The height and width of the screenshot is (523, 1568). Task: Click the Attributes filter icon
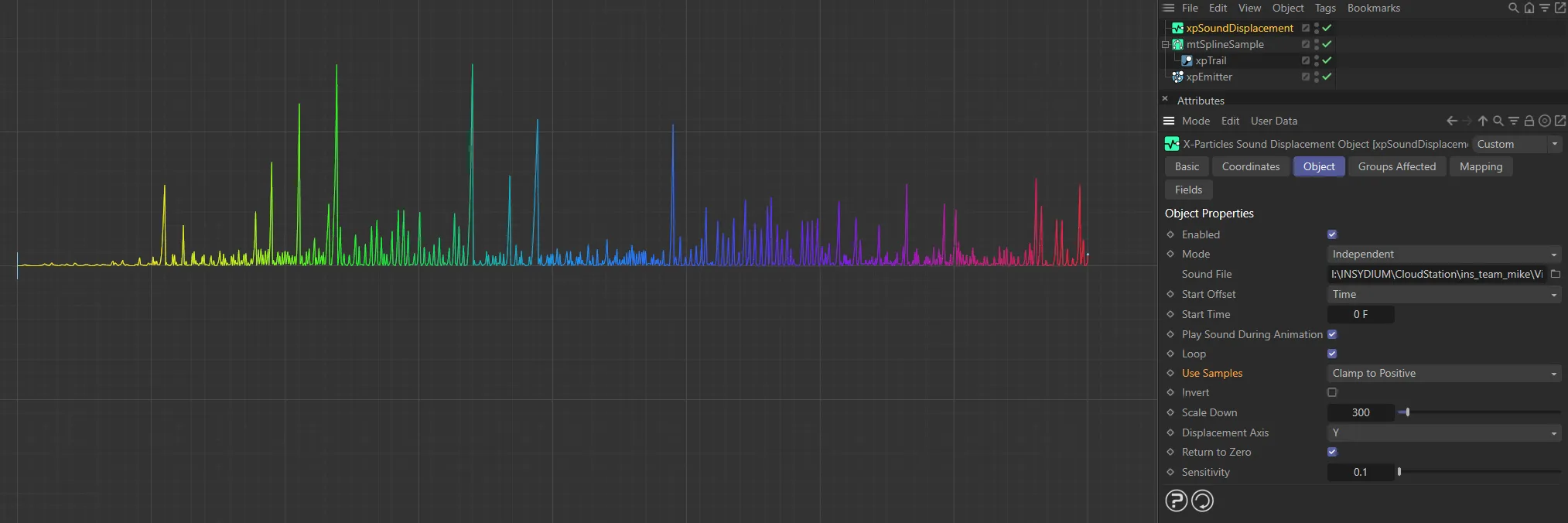click(x=1514, y=121)
